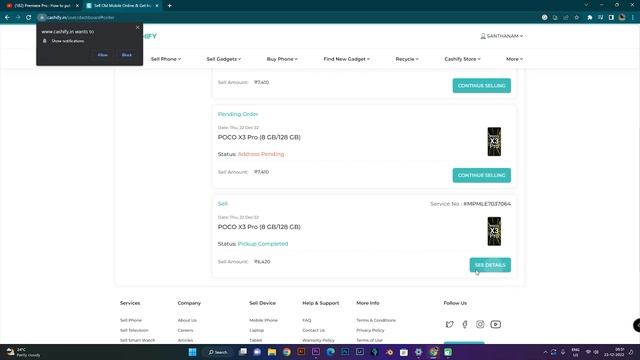
Task: Open the Chrome extensions puzzle icon
Action: tap(589, 18)
